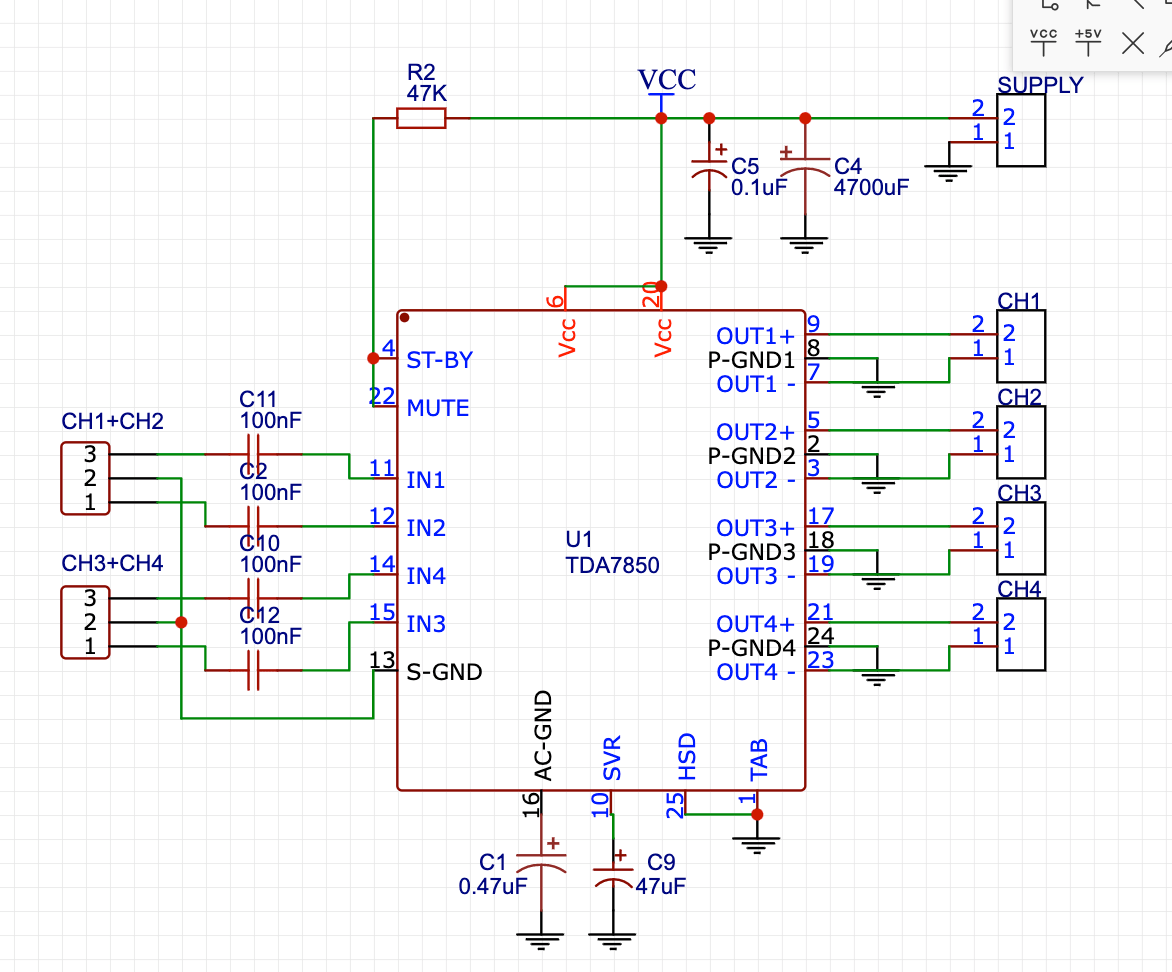Image resolution: width=1172 pixels, height=972 pixels.
Task: Select the +5V power flag tool
Action: pos(1088,43)
